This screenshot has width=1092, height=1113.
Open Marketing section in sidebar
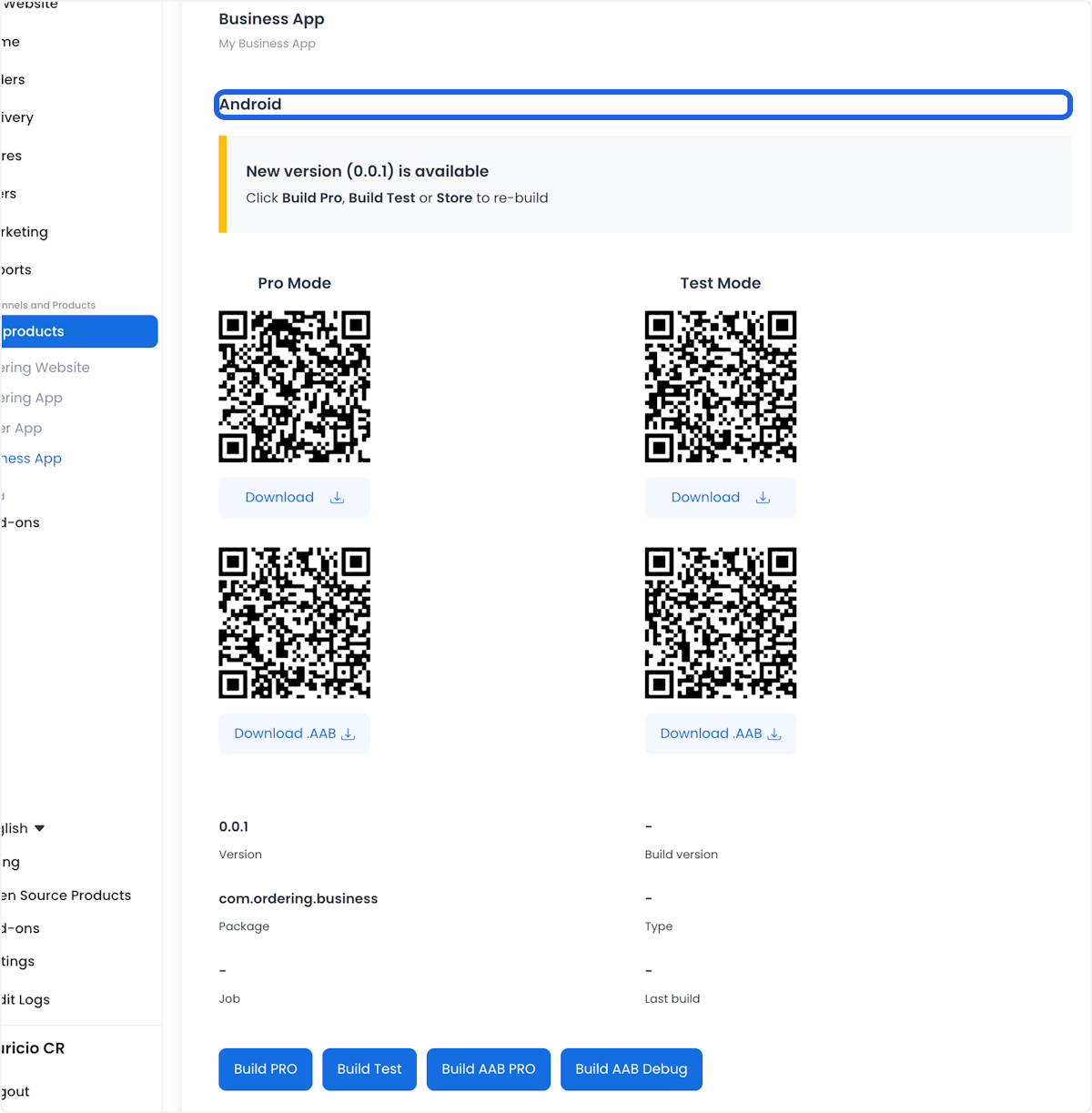coord(25,232)
